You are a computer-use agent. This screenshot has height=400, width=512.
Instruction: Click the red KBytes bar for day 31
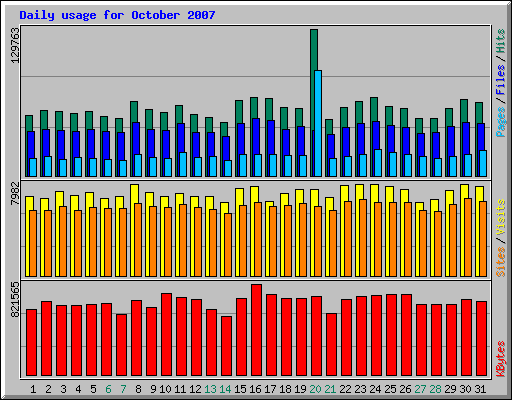481,339
